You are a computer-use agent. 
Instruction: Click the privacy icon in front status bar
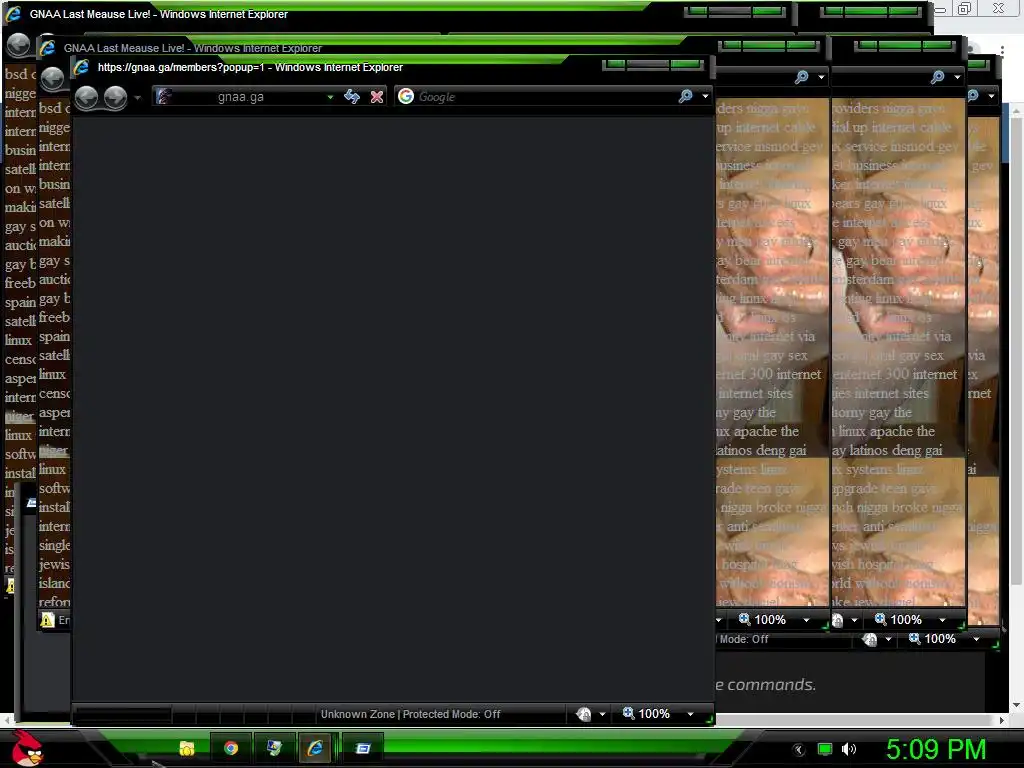coord(584,714)
